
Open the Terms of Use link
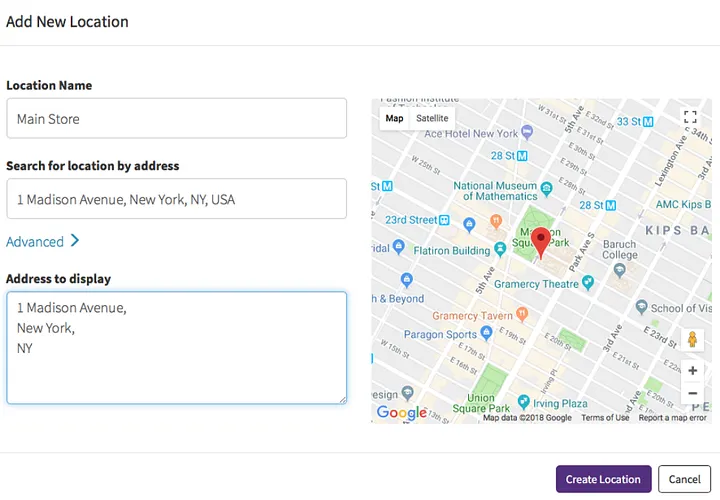[605, 417]
